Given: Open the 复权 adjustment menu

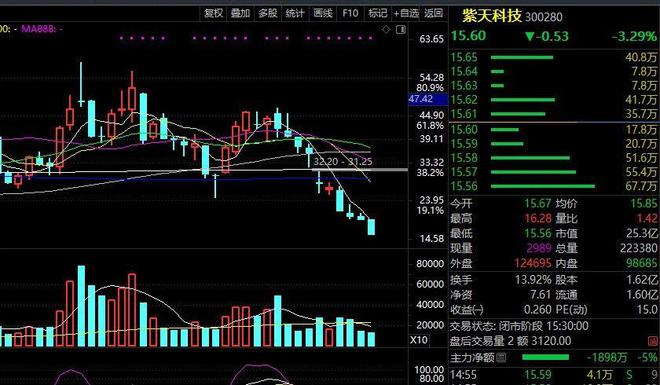Looking at the screenshot, I should point(213,13).
